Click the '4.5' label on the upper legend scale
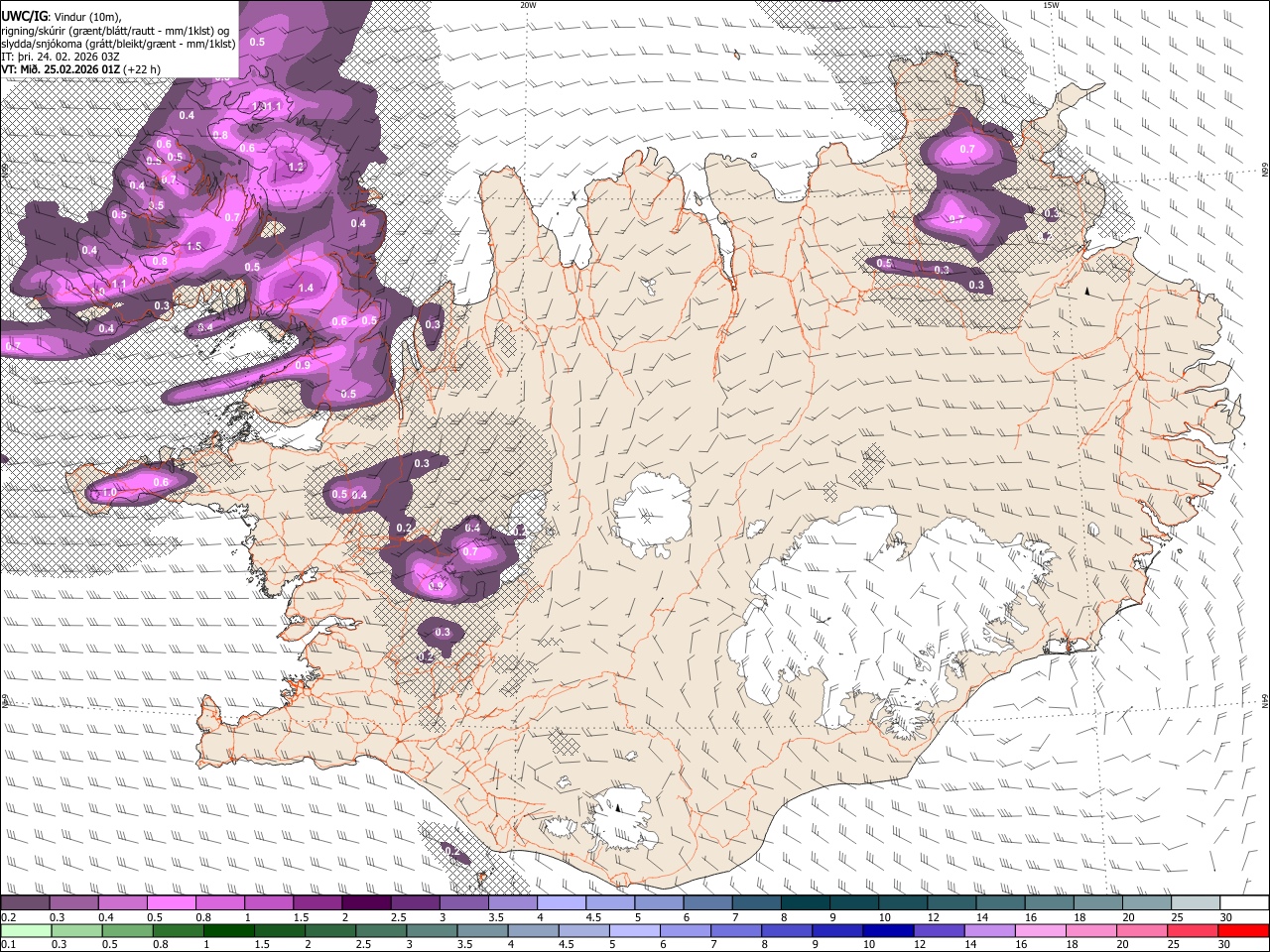Screen dimensions: 1270x952 pos(592,917)
